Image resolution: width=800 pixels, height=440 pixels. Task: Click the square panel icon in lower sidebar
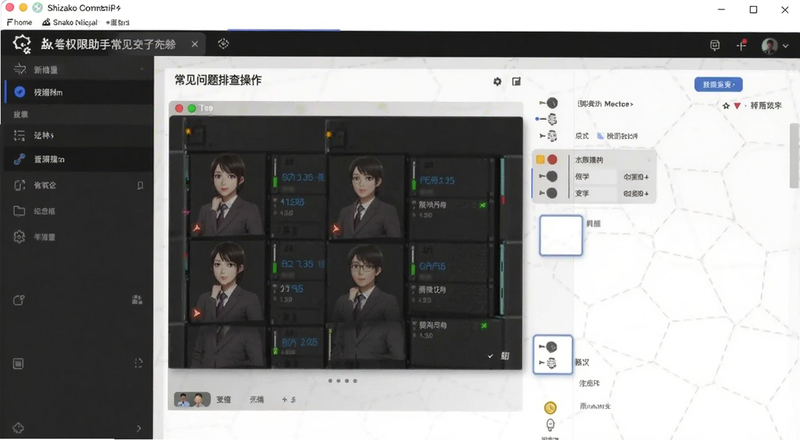point(18,363)
